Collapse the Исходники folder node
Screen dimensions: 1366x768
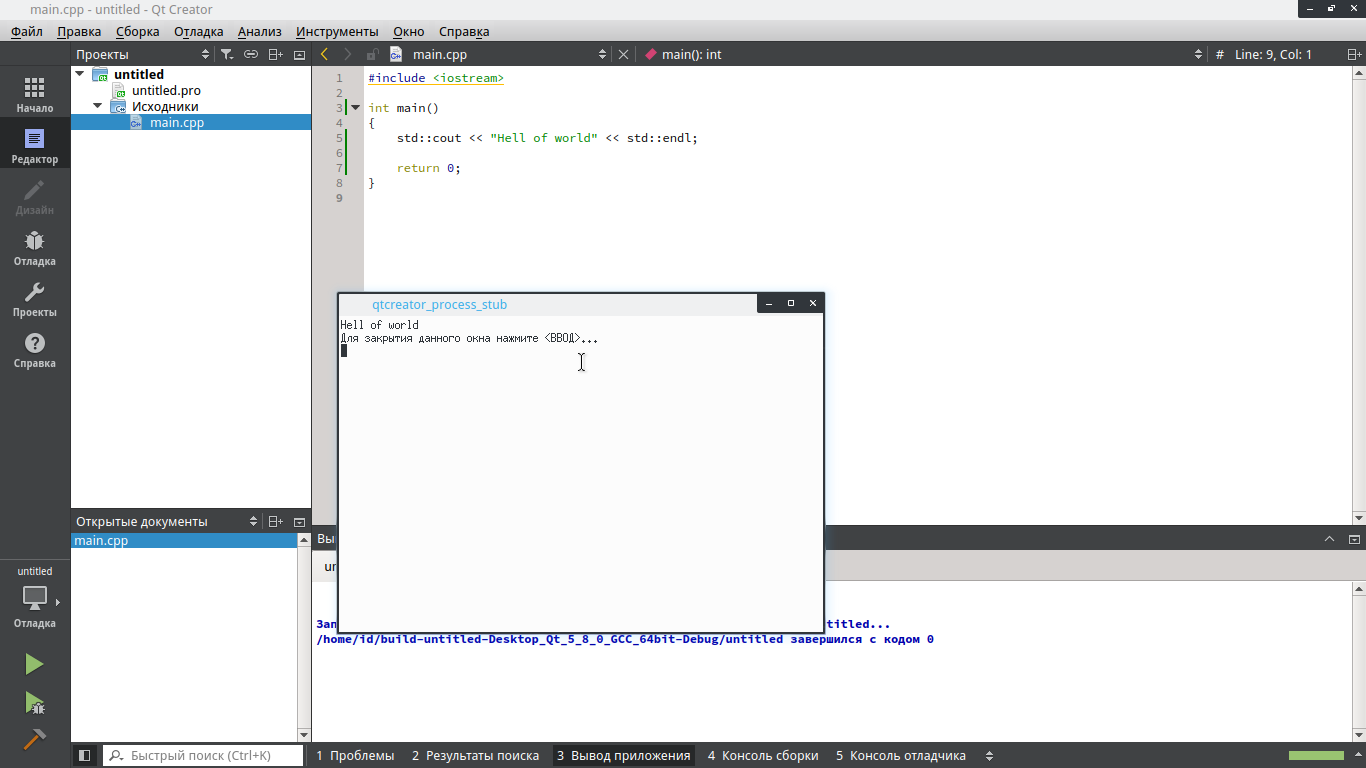click(98, 106)
